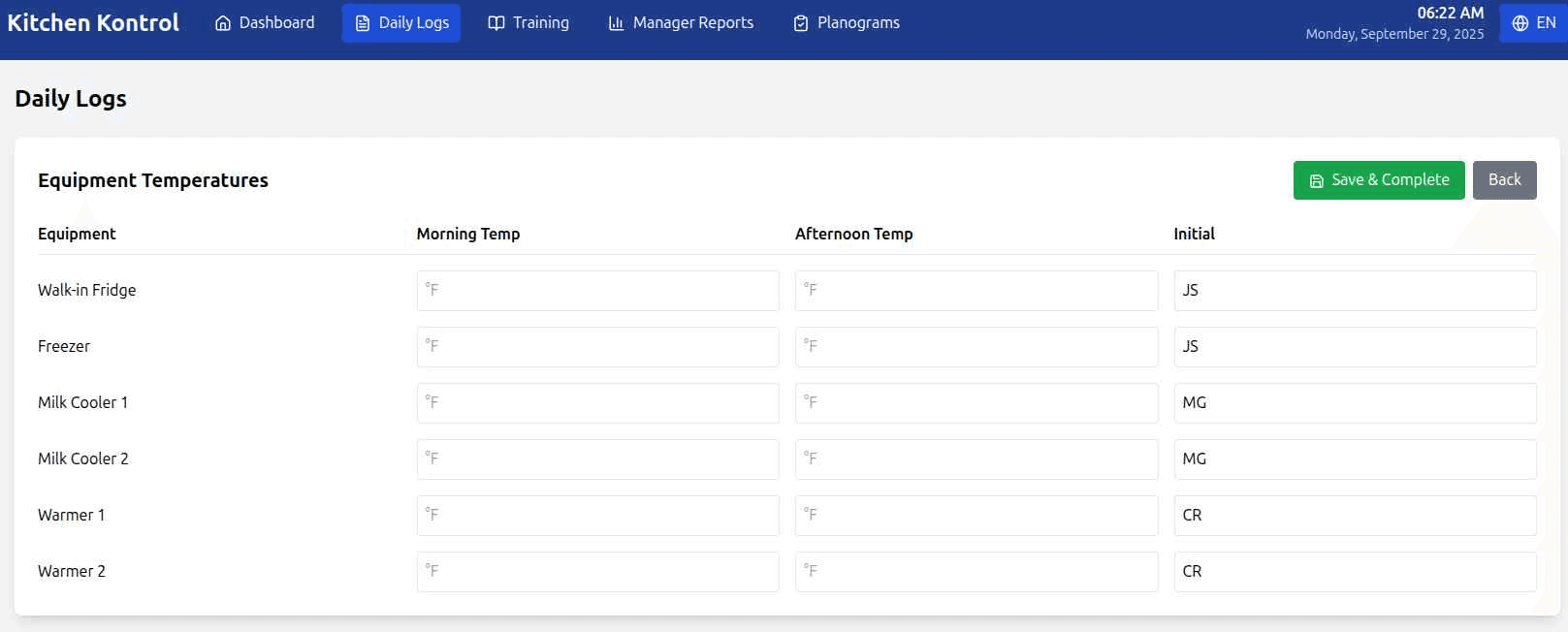Viewport: 1568px width, 632px height.
Task: Click the Training book icon
Action: point(496,23)
